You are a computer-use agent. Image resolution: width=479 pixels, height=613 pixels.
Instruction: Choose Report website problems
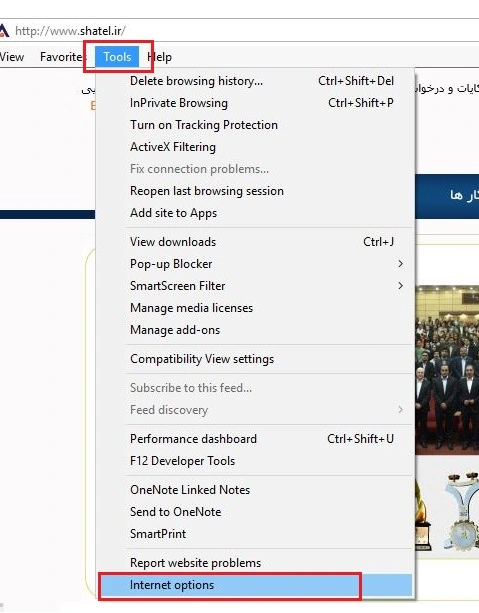pyautogui.click(x=255, y=563)
